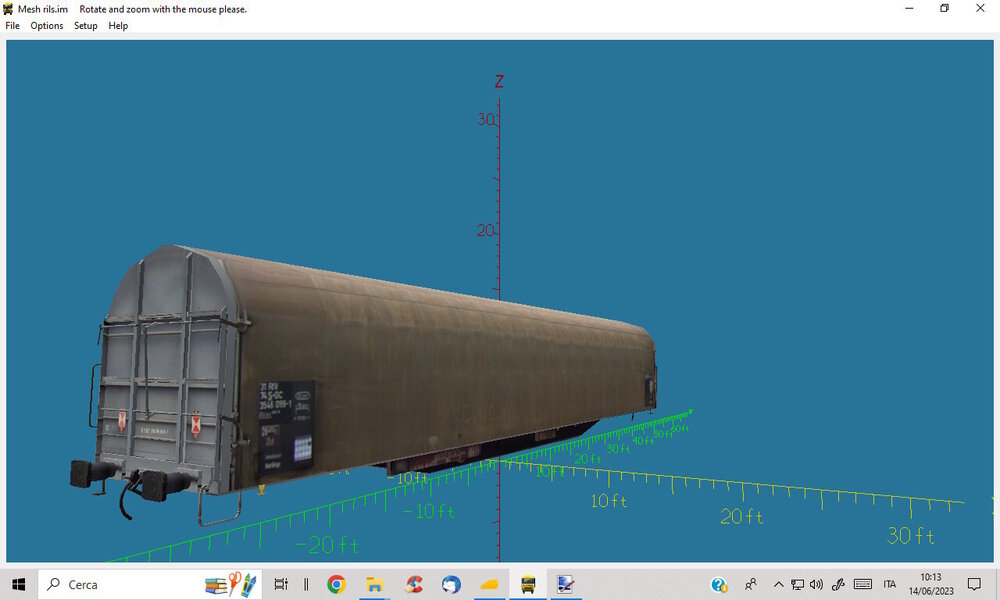
Task: Open the touch keyboard tray icon
Action: tap(863, 584)
